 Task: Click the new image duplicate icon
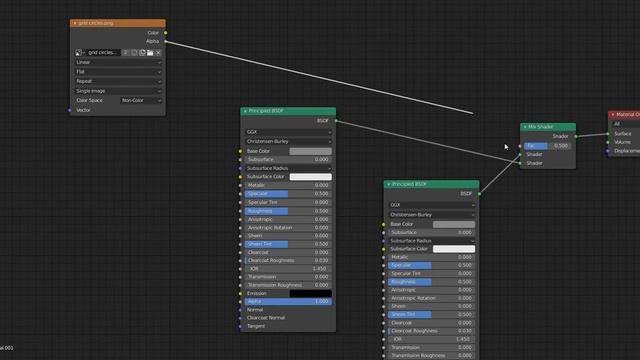[x=142, y=53]
